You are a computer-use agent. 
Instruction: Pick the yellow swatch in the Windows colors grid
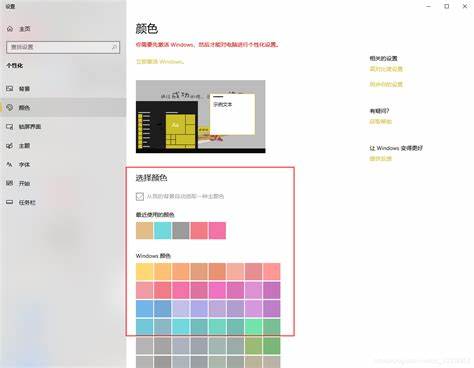[144, 271]
